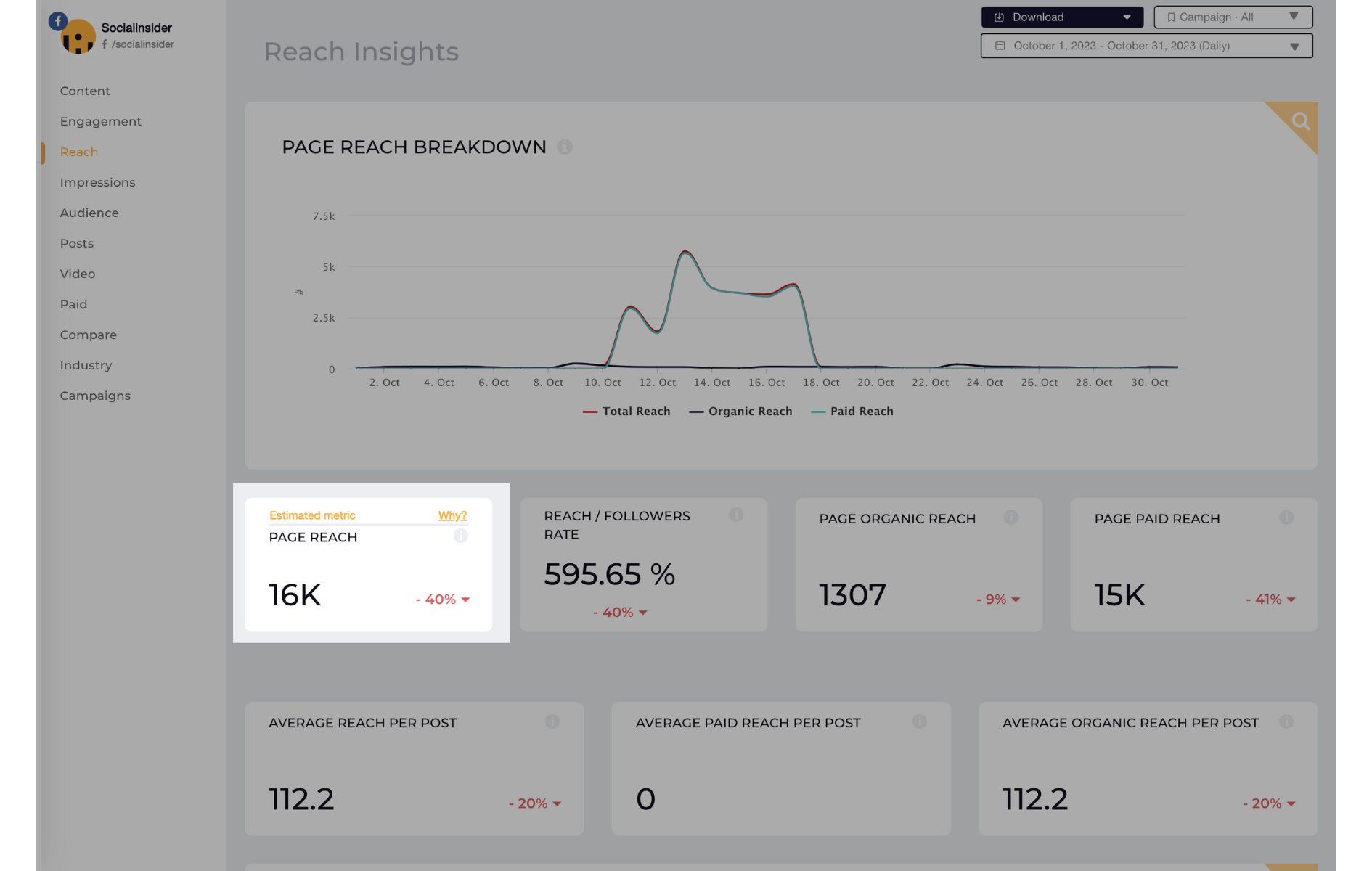Open the Campaign · All dropdown
This screenshot has width=1372, height=871.
(1233, 17)
